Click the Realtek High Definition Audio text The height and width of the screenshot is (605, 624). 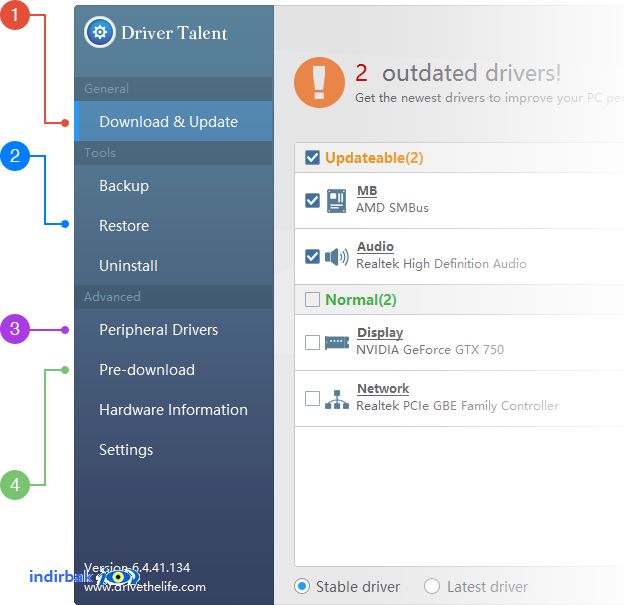click(441, 264)
